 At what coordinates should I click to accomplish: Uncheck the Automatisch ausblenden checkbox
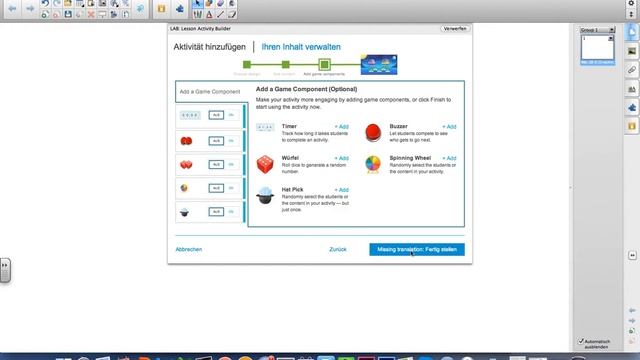click(581, 341)
